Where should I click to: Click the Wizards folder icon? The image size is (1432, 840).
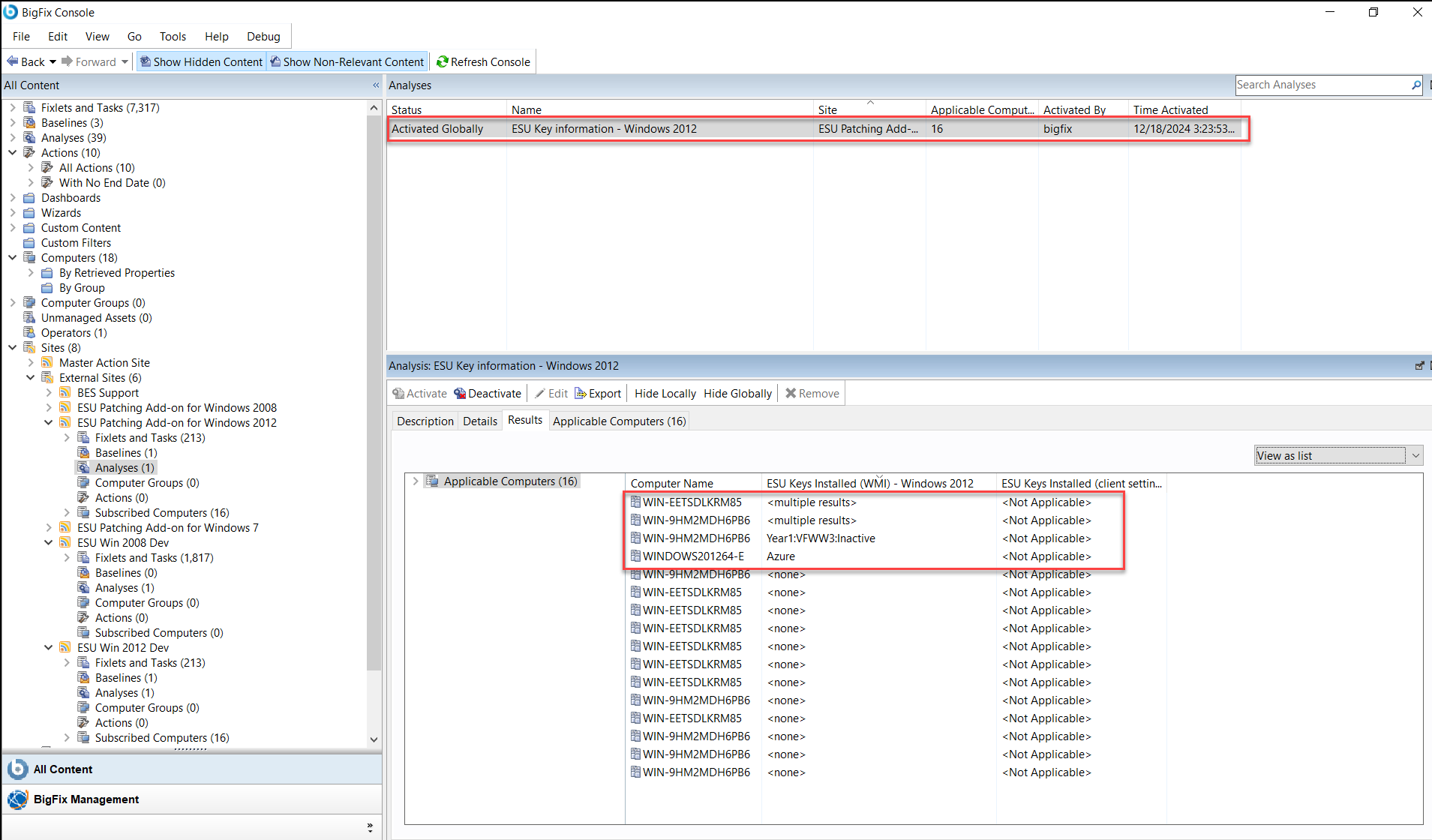[29, 213]
